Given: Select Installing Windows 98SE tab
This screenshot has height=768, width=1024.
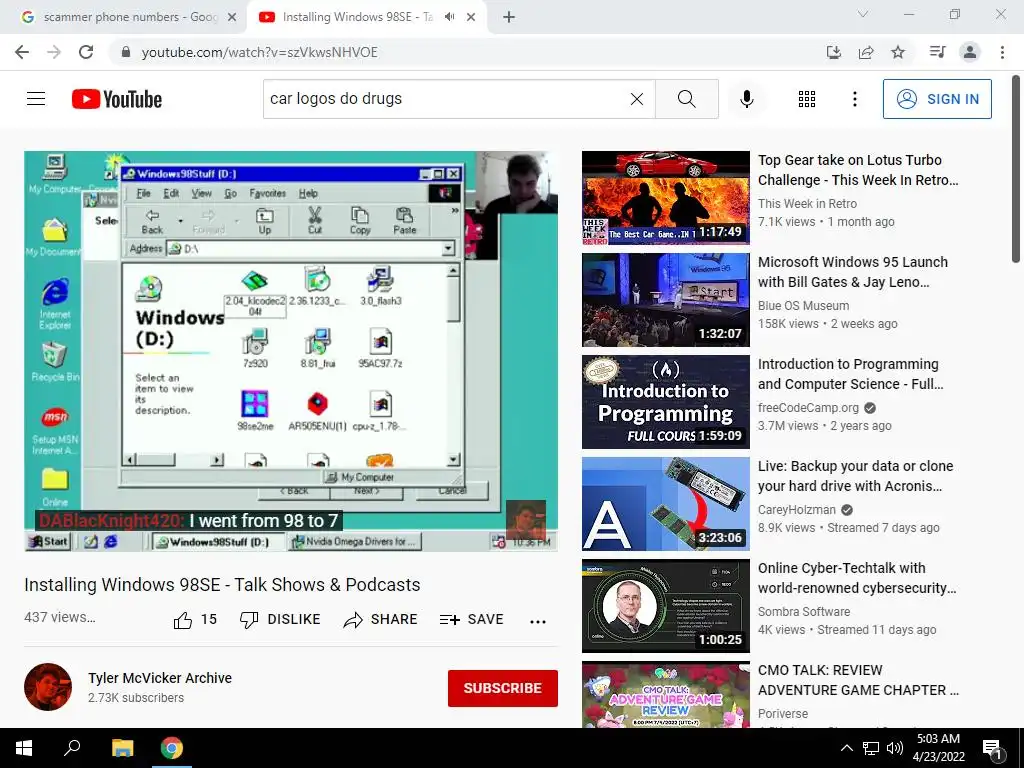Looking at the screenshot, I should (356, 17).
